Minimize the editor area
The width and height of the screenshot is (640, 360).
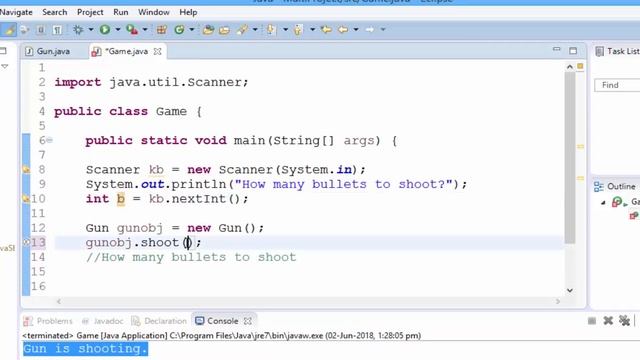(556, 49)
